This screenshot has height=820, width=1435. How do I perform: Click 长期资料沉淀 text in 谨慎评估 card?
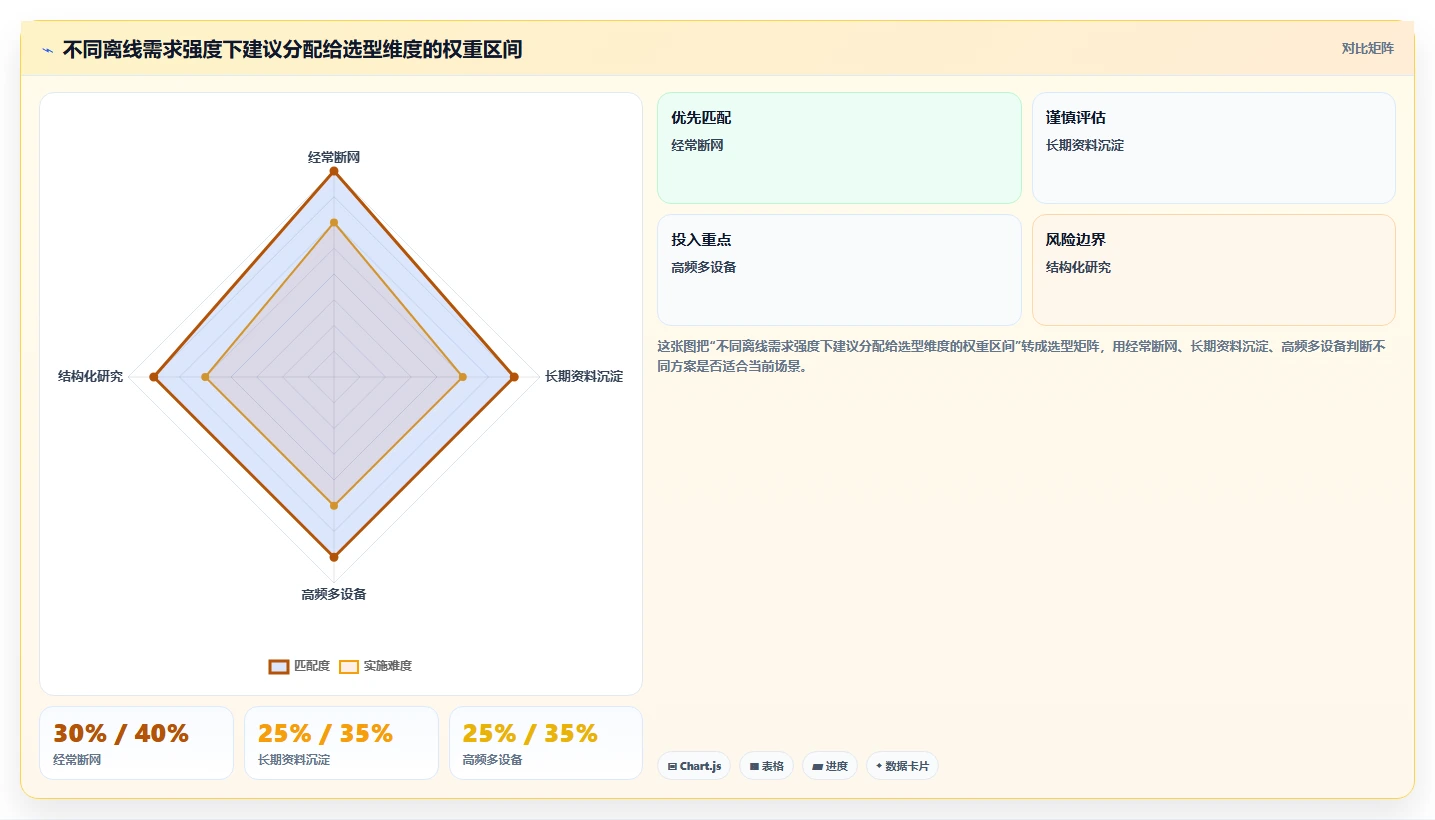click(x=1085, y=145)
